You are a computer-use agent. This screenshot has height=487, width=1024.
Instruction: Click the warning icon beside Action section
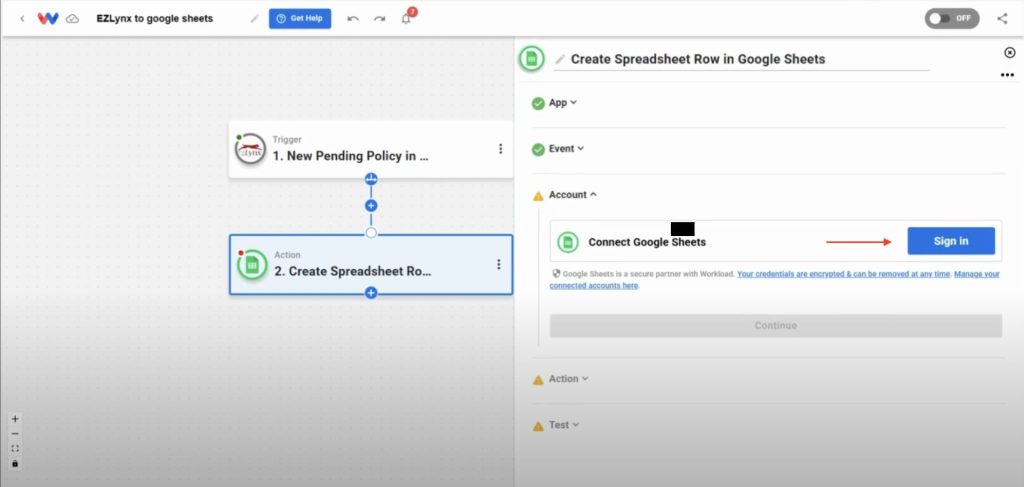tap(538, 380)
